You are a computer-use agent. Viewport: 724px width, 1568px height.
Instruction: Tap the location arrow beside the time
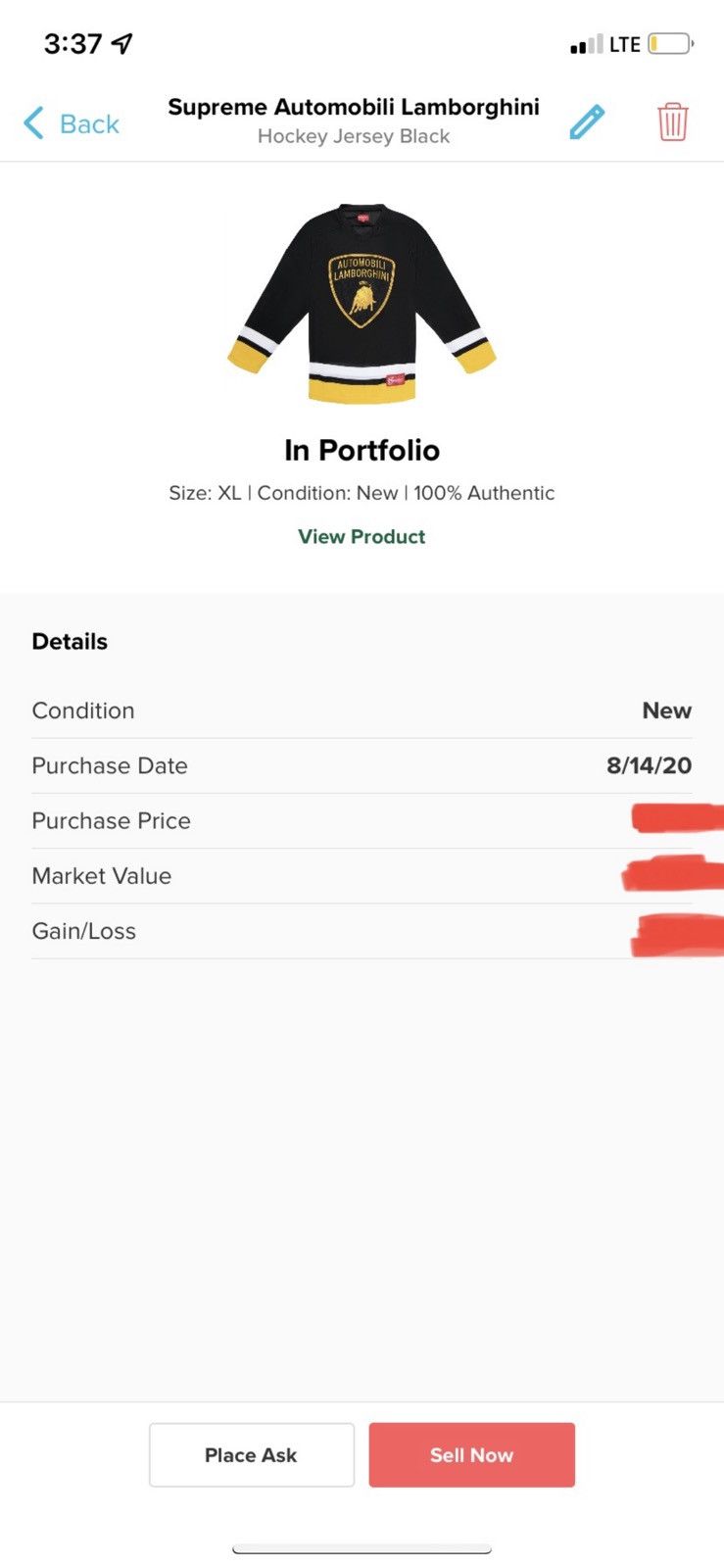(x=121, y=43)
